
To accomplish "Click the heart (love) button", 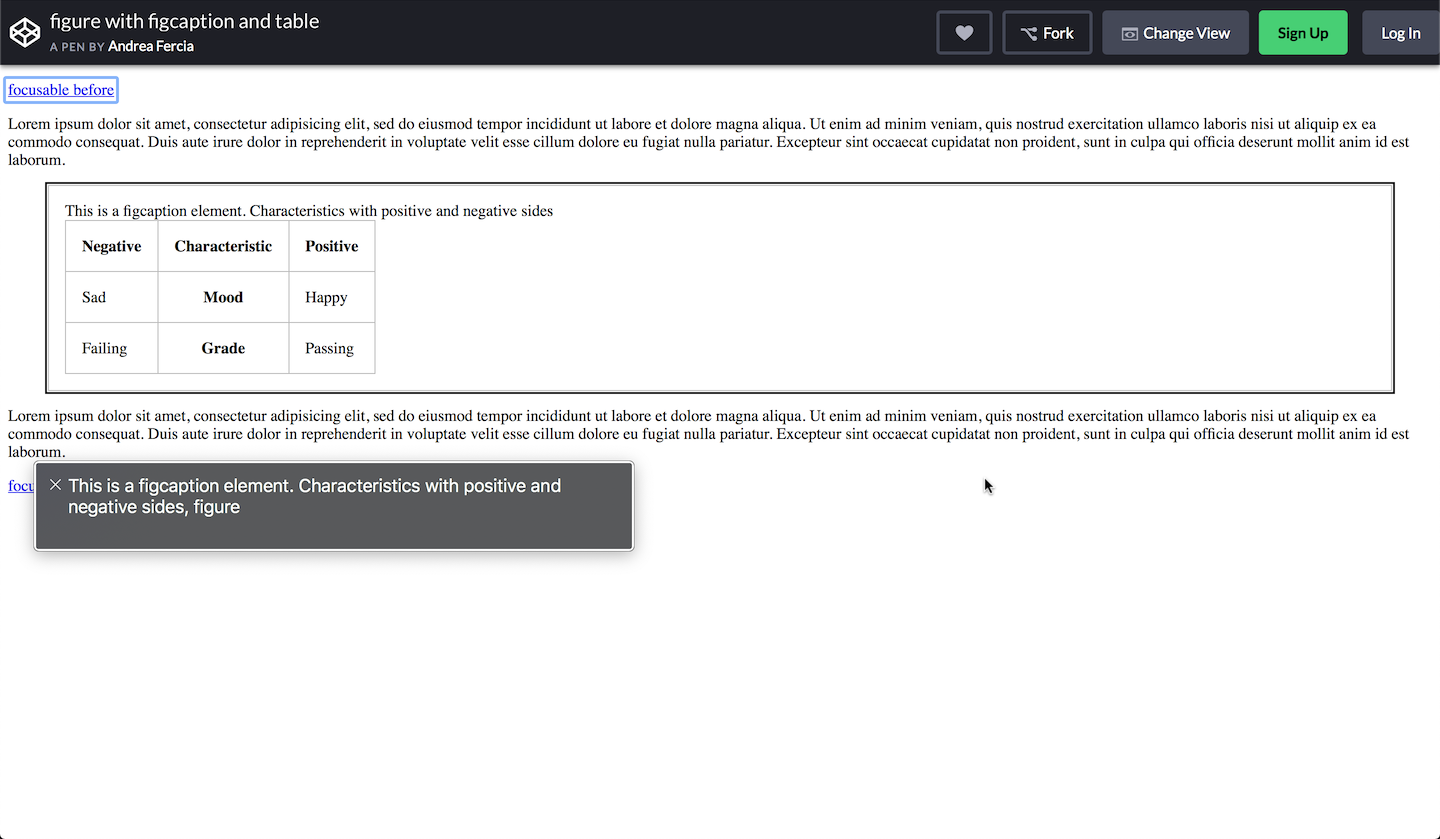I will coord(964,33).
